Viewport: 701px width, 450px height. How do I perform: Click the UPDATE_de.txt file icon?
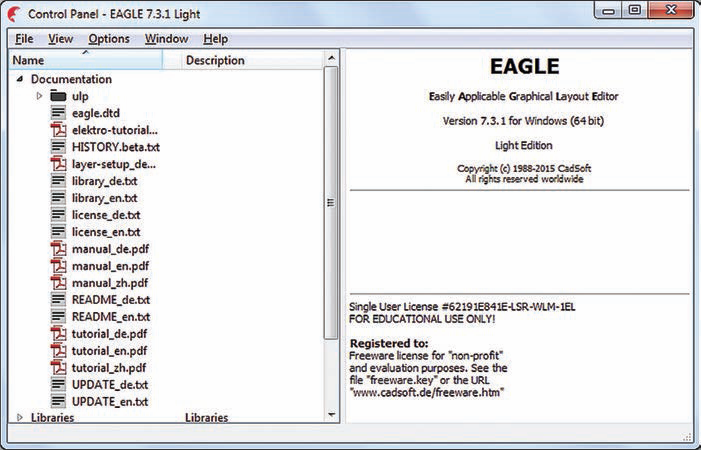[58, 384]
